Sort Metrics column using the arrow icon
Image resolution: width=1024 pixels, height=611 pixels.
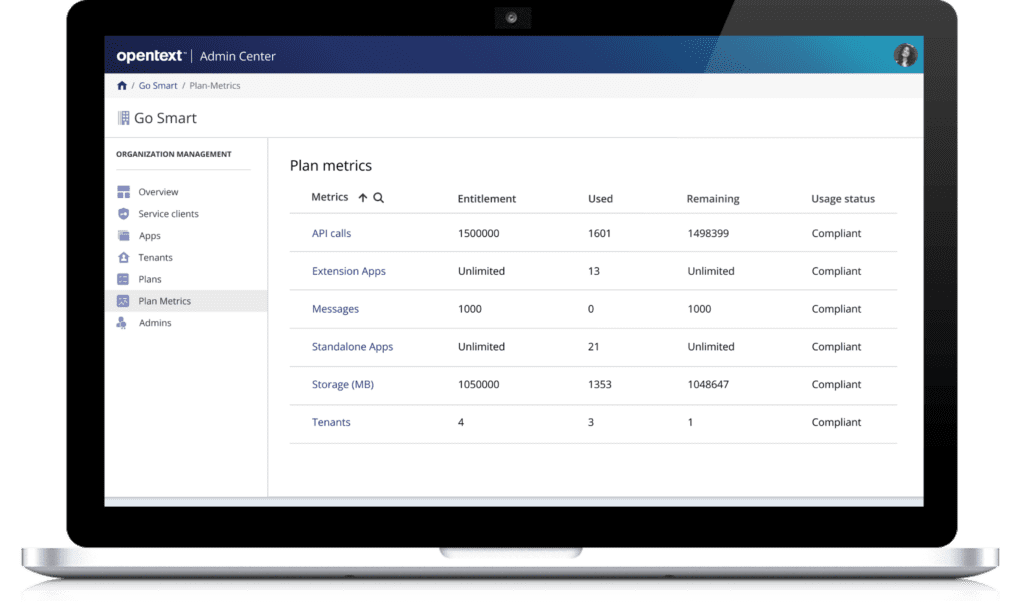click(362, 198)
